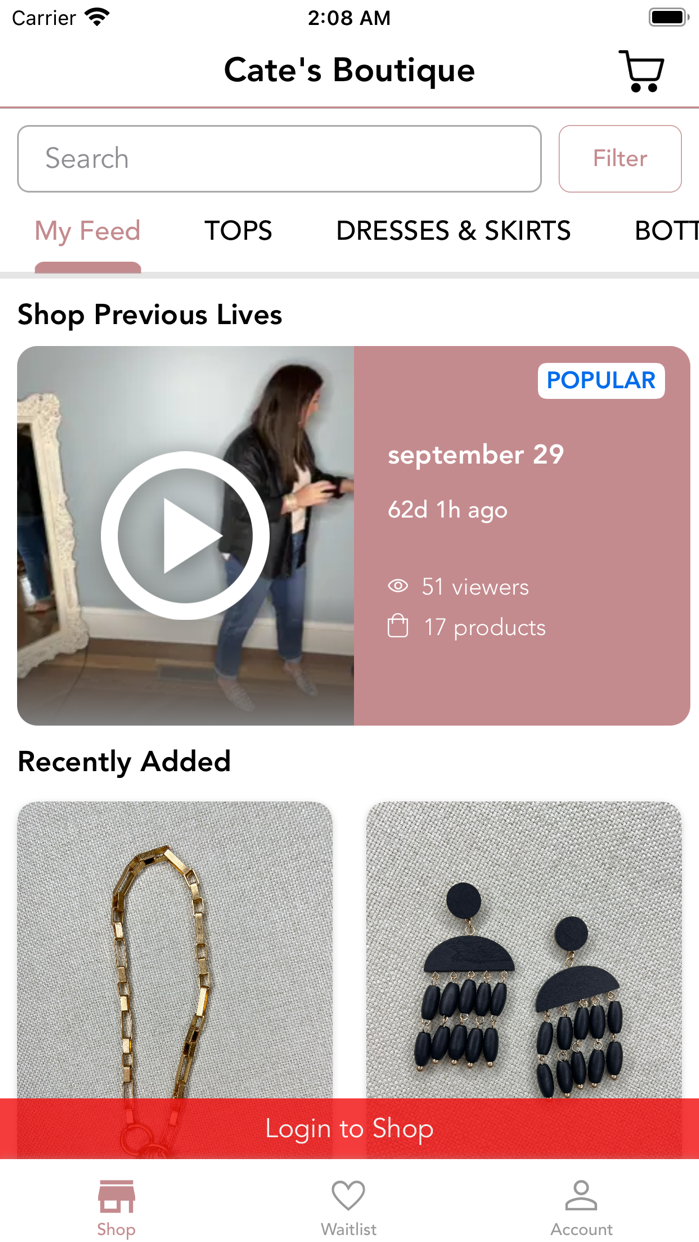This screenshot has height=1242, width=699.
Task: Click the eye viewers icon
Action: [x=398, y=586]
